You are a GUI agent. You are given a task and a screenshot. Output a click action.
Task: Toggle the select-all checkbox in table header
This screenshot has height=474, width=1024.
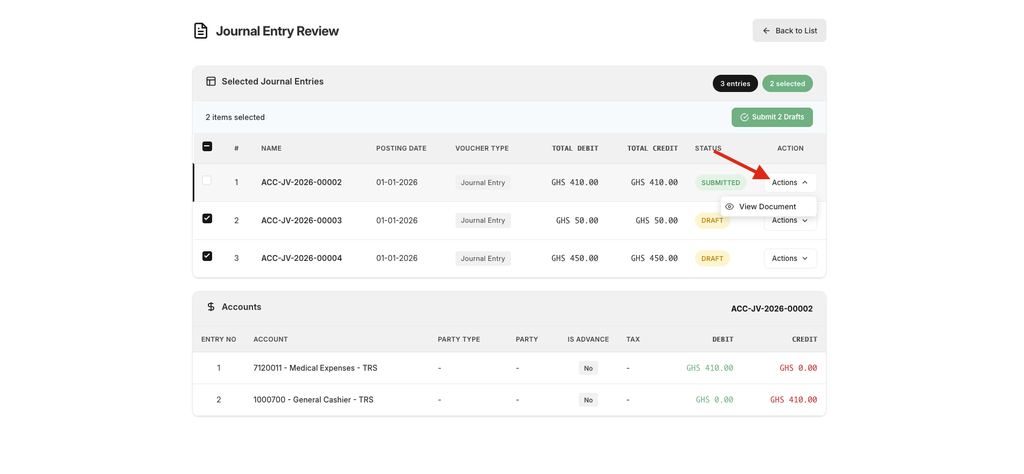(207, 147)
